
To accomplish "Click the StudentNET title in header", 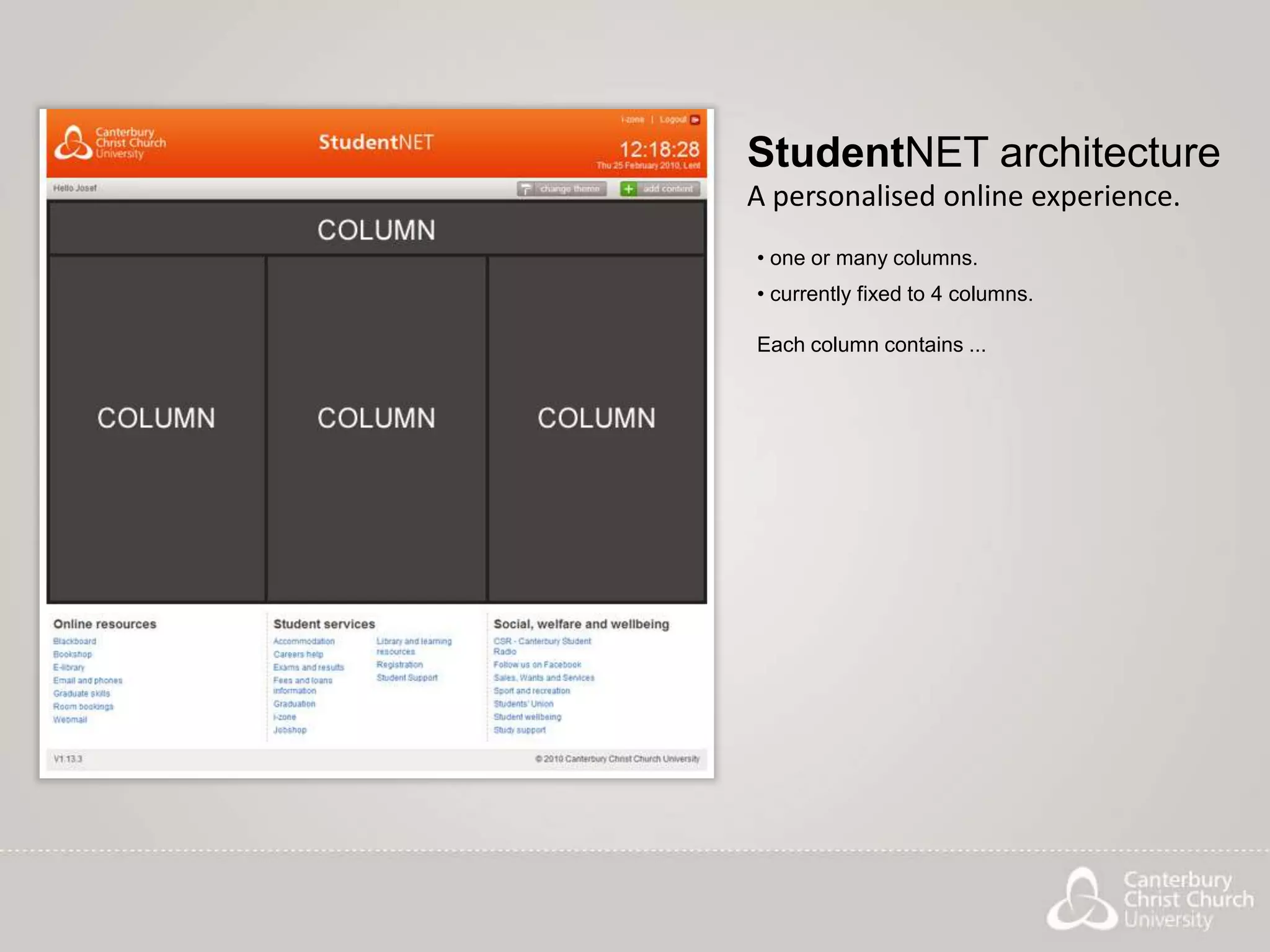I will [376, 143].
